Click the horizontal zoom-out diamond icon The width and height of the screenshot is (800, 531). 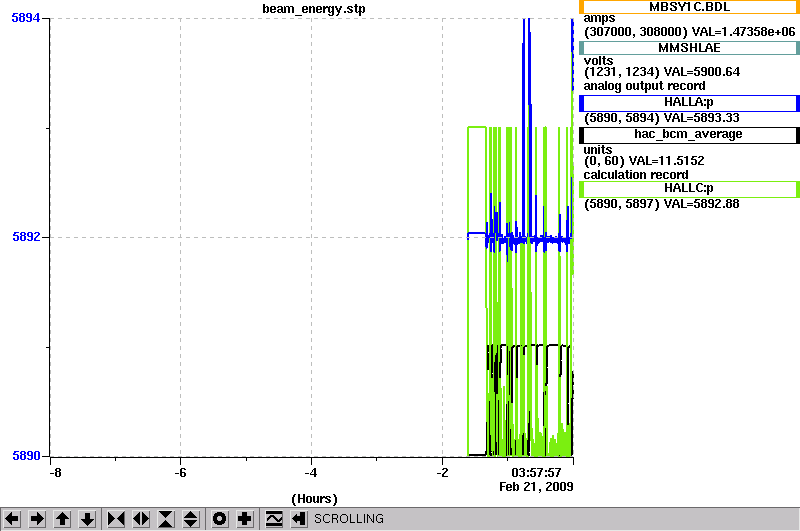(x=141, y=519)
